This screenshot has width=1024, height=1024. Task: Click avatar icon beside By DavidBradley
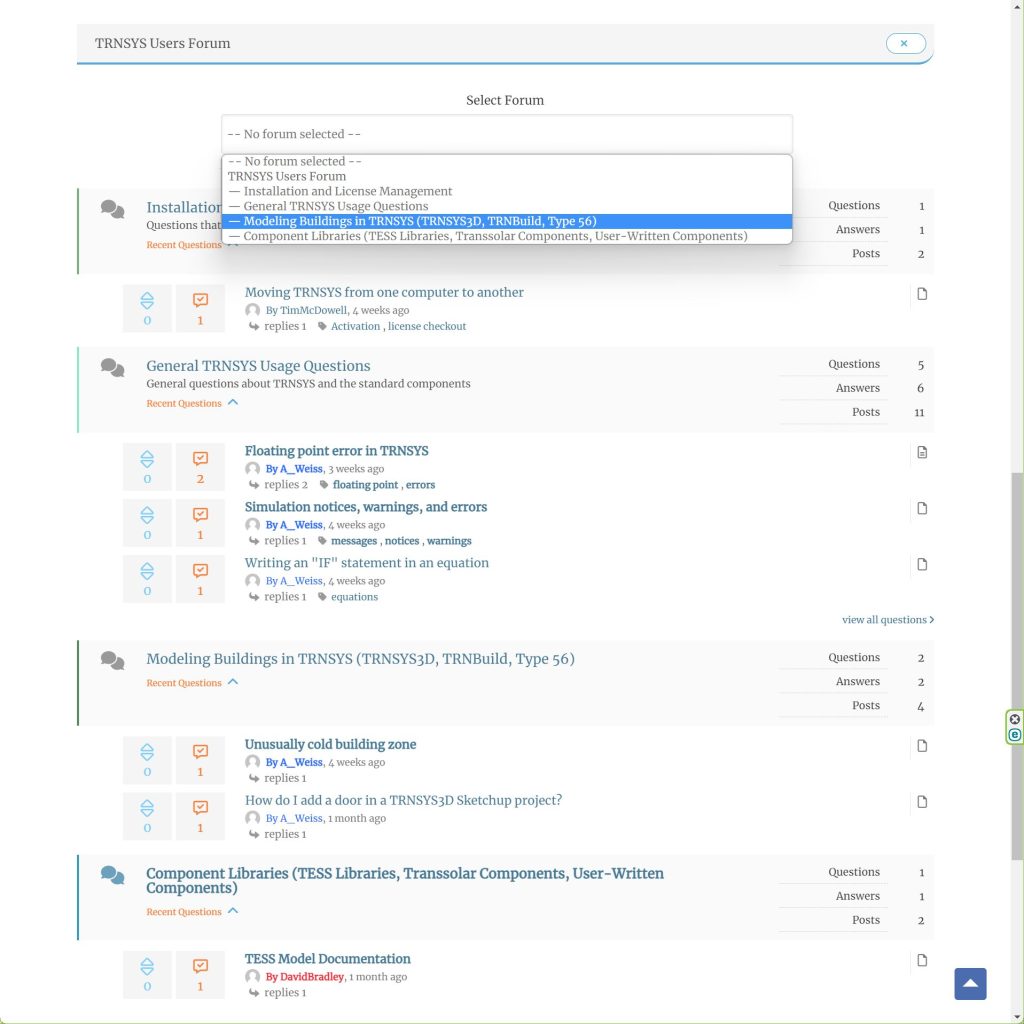point(253,977)
